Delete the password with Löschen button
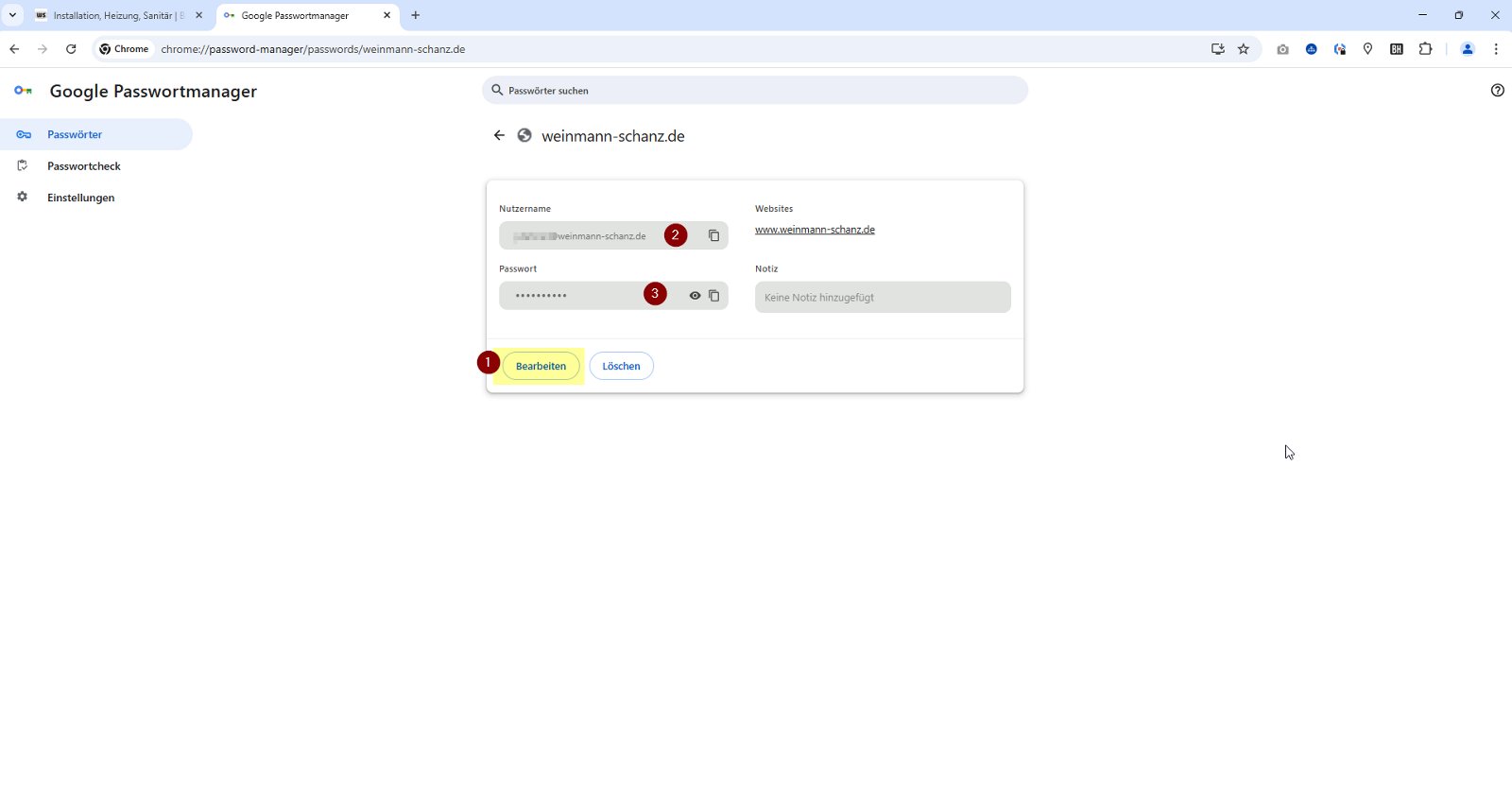The width and height of the screenshot is (1512, 811). click(621, 366)
